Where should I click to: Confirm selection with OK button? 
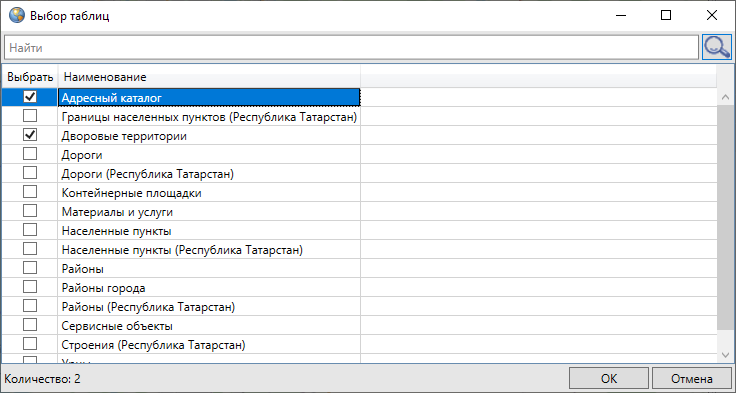click(x=609, y=379)
